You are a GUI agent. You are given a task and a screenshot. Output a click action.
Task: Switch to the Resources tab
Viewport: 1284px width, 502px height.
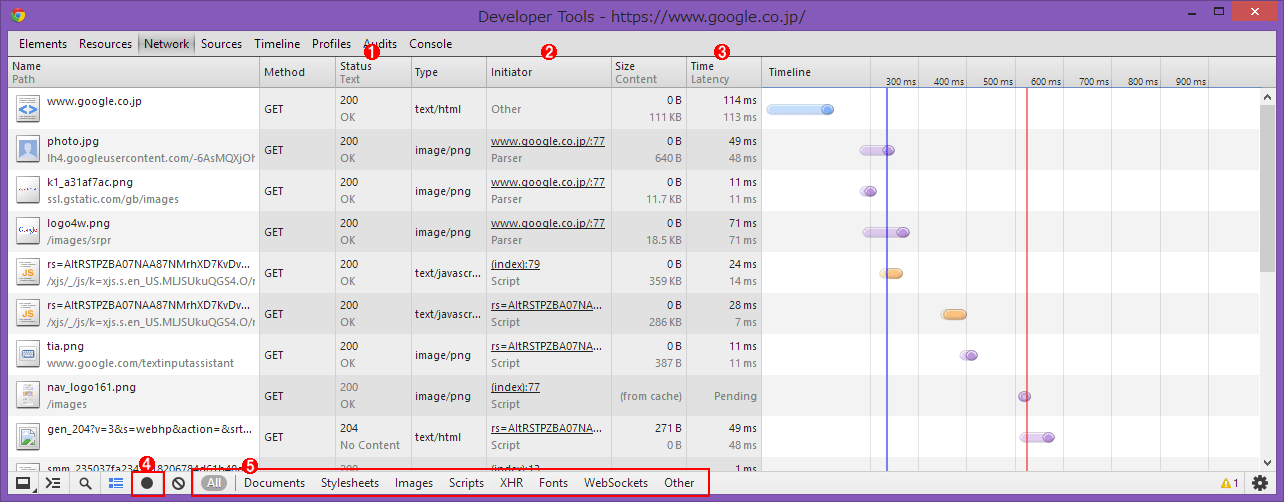pyautogui.click(x=106, y=44)
